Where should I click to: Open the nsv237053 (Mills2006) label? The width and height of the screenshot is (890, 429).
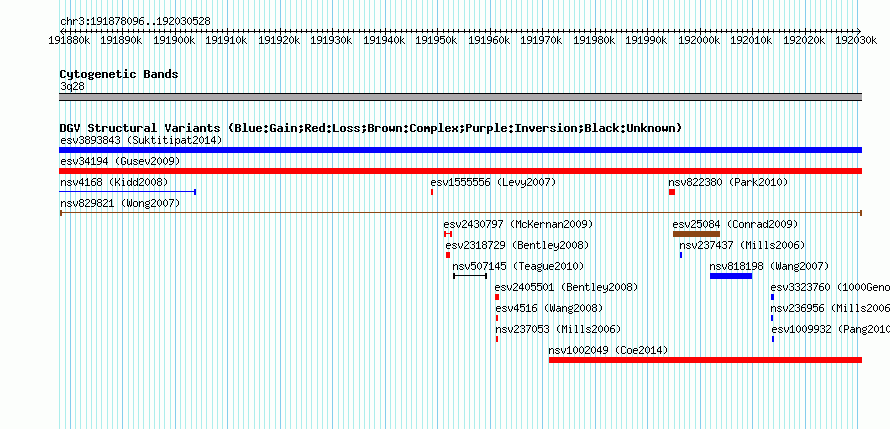point(558,329)
